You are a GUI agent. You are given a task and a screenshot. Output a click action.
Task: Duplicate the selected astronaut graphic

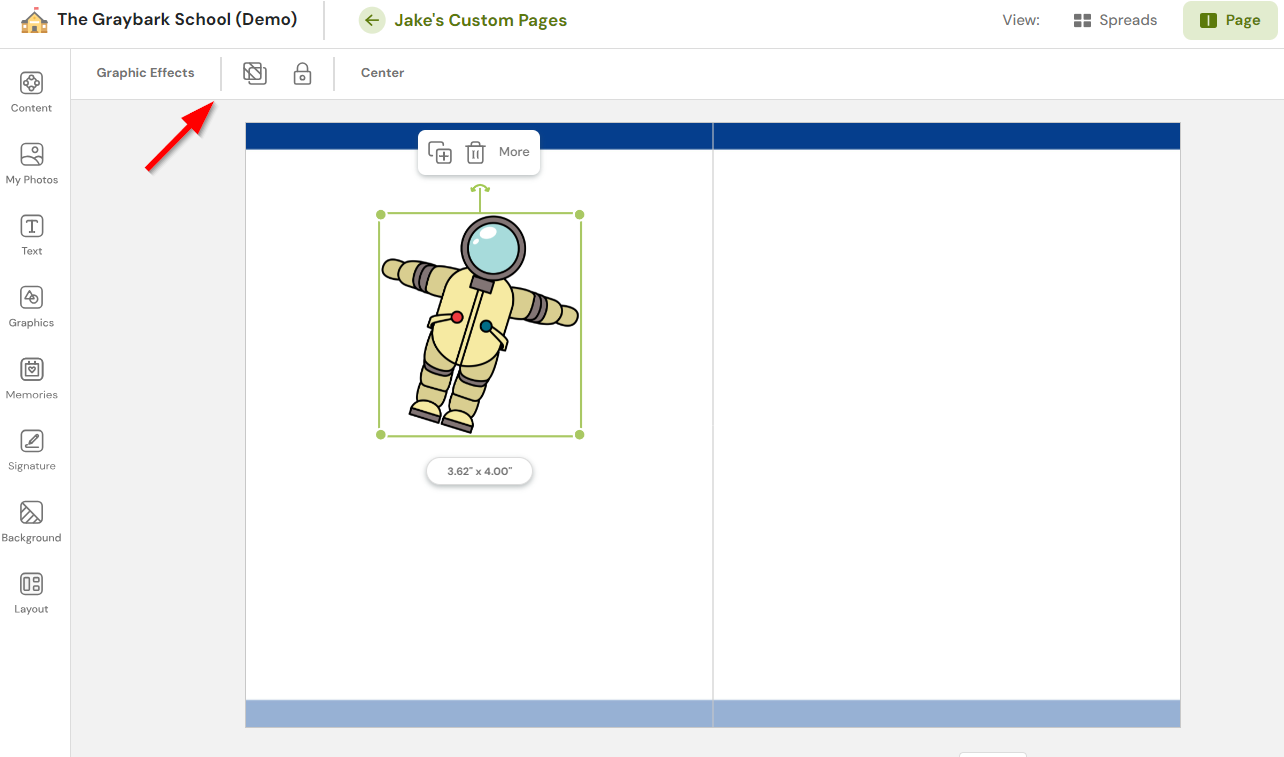point(440,152)
